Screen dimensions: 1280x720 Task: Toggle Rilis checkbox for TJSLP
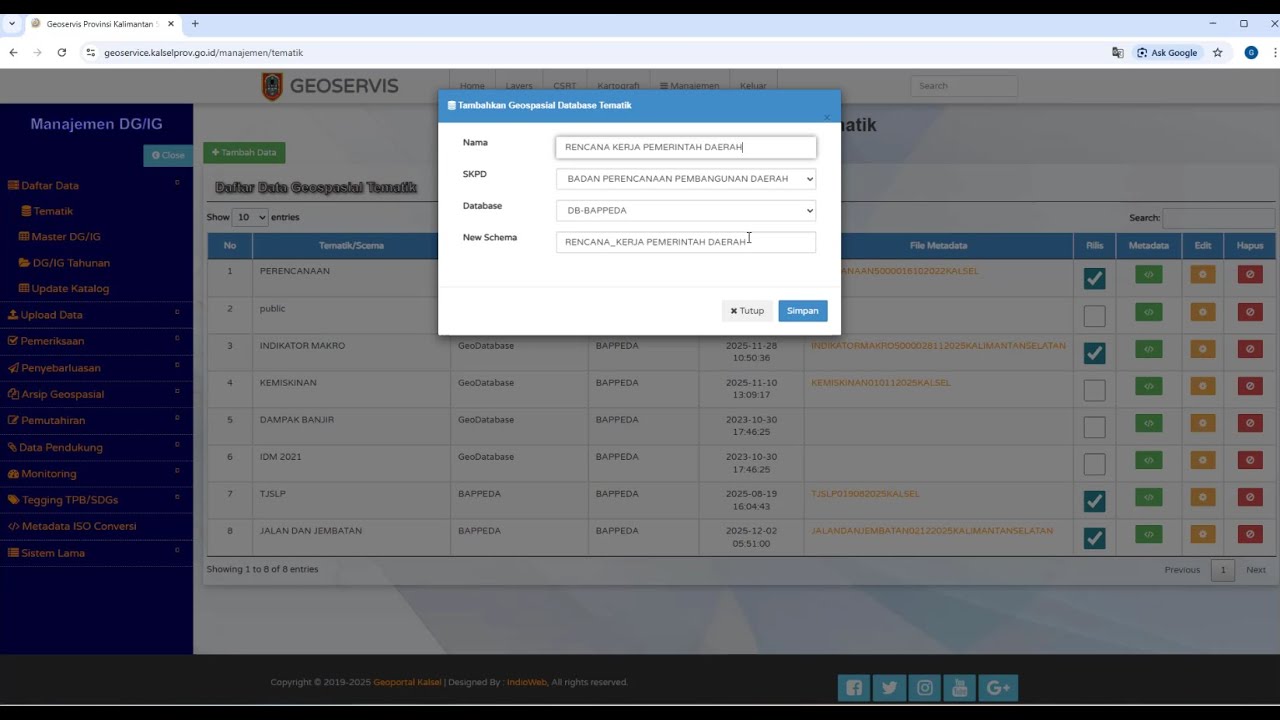click(1094, 501)
